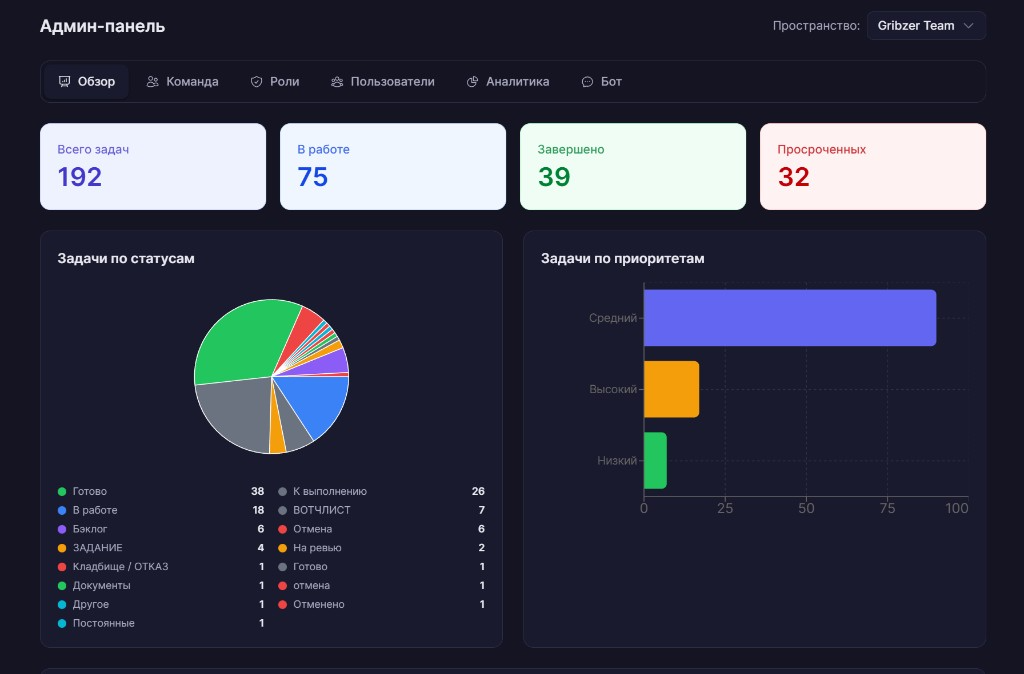
Task: Click the shield icon for Роли
Action: tap(256, 82)
